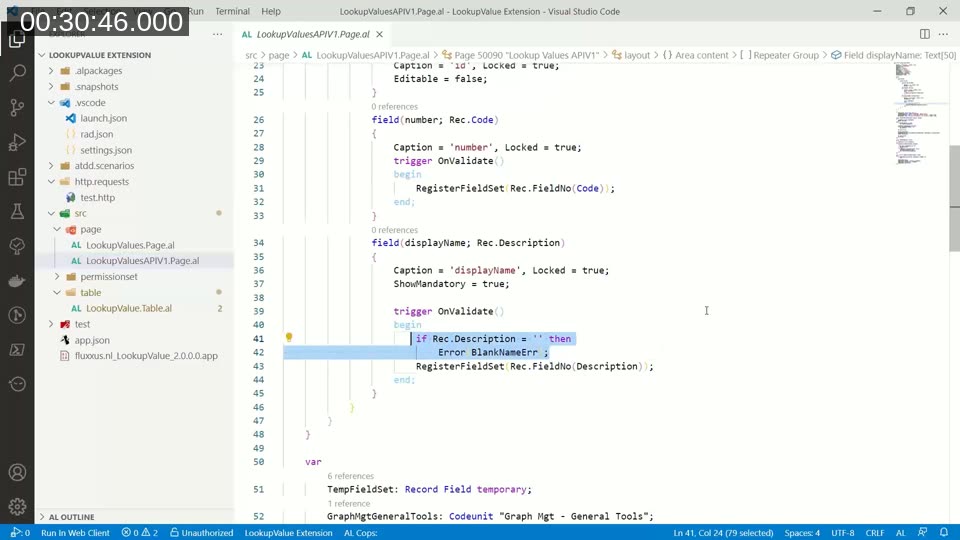
Task: Select the LookupValuesAPIV1.Page.al editor tab
Action: (x=312, y=34)
